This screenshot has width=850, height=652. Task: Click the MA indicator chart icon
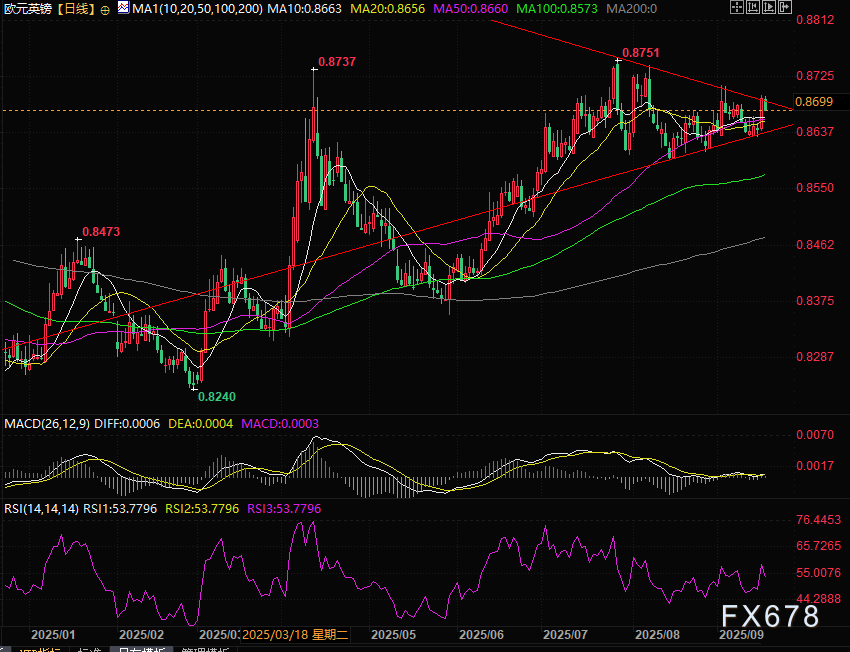point(123,8)
